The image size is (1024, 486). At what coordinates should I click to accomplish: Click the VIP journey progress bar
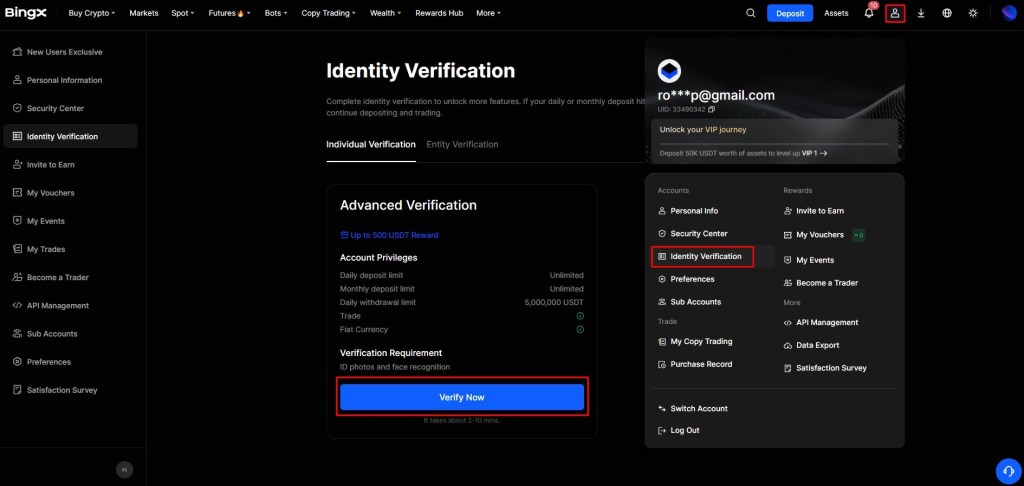click(x=774, y=143)
